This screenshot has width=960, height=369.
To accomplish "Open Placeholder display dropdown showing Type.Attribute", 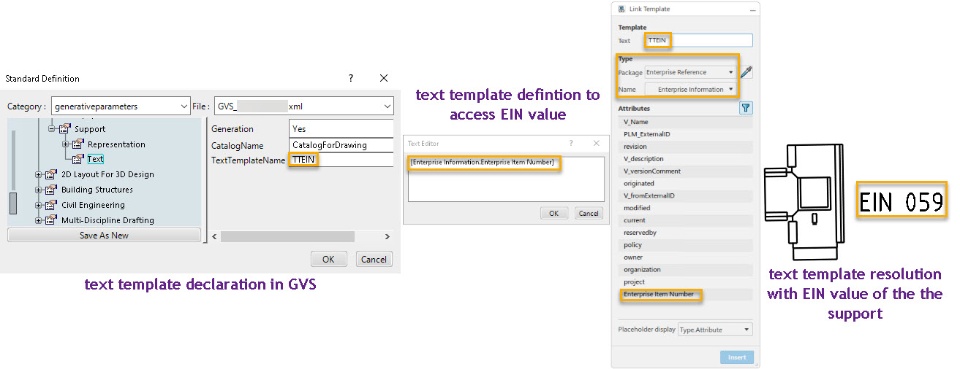I will [714, 329].
